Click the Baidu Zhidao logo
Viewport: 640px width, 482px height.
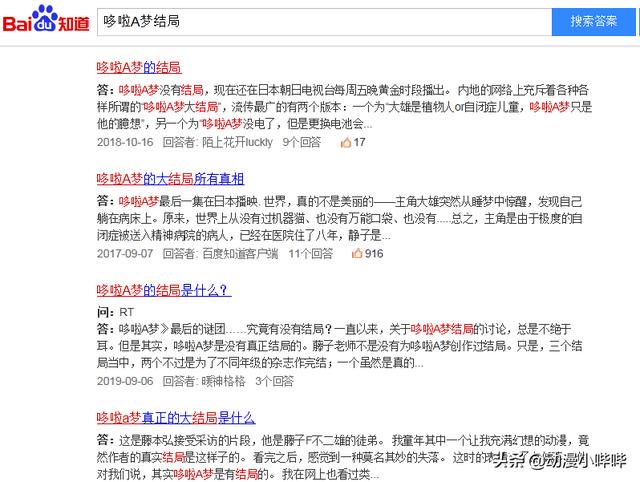click(x=46, y=20)
